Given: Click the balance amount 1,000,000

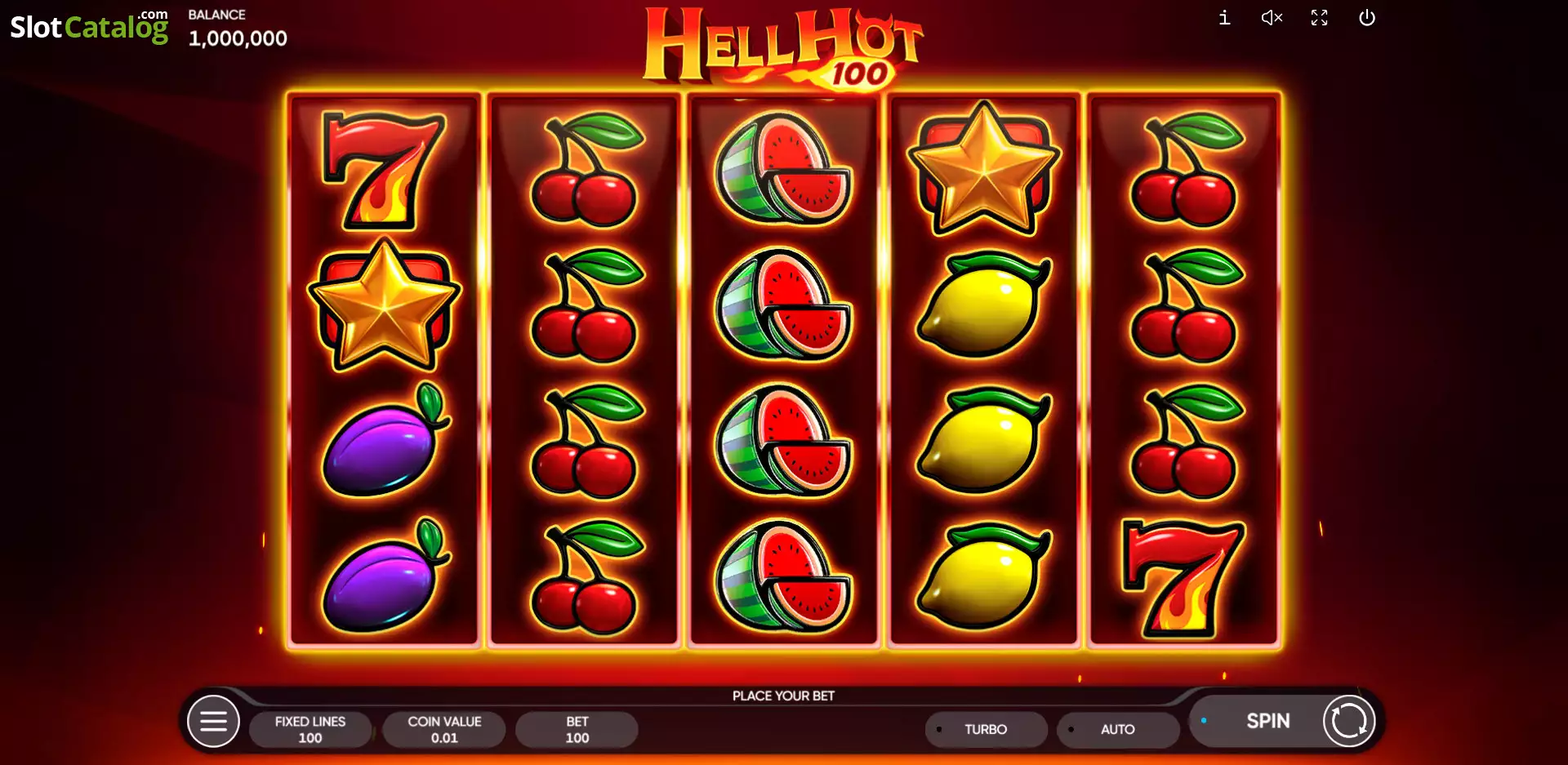Looking at the screenshot, I should point(238,38).
